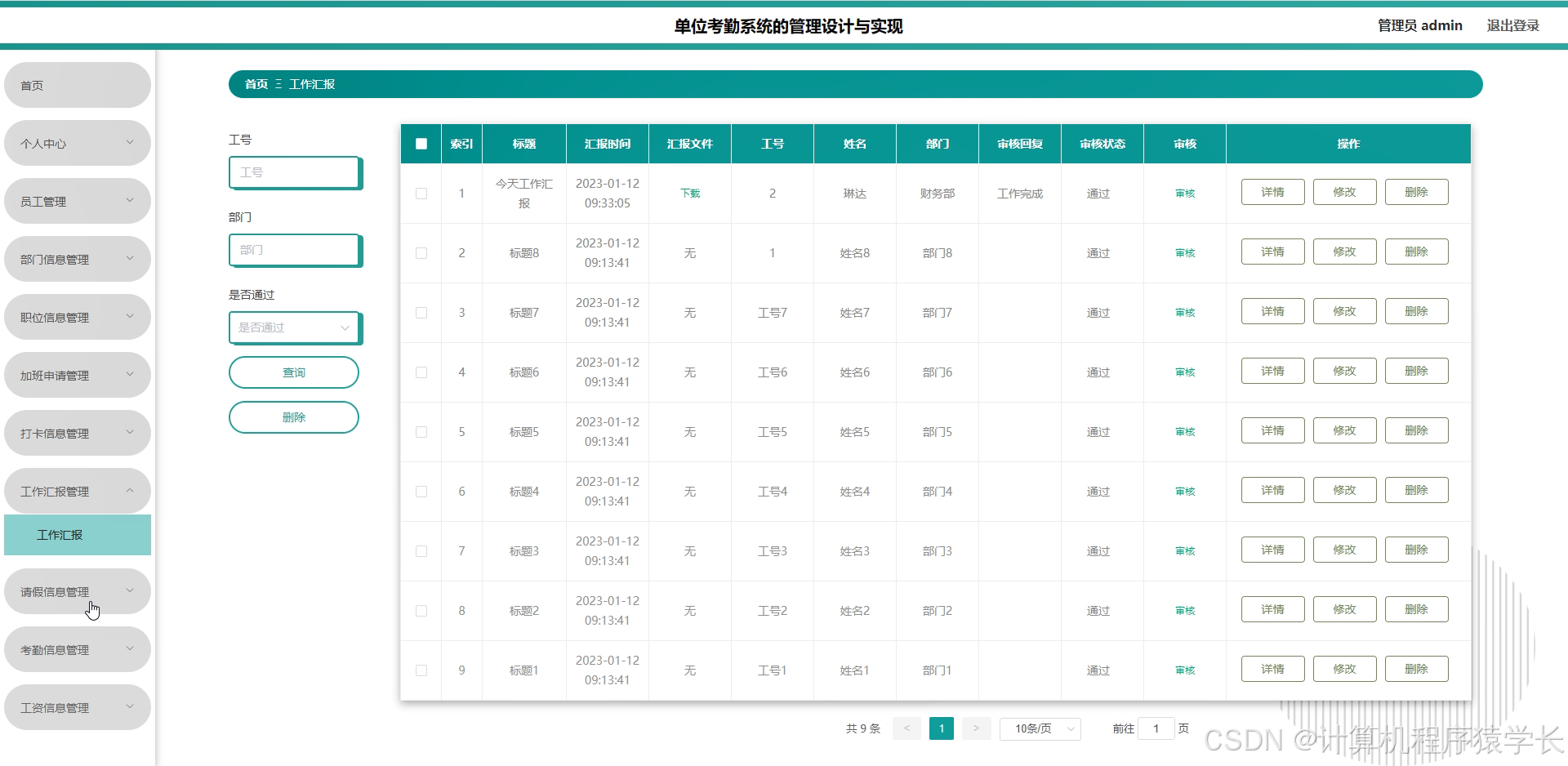Screen dimensions: 1568x766
Task: Click 审核 on row for 琳达
Action: pos(1184,194)
